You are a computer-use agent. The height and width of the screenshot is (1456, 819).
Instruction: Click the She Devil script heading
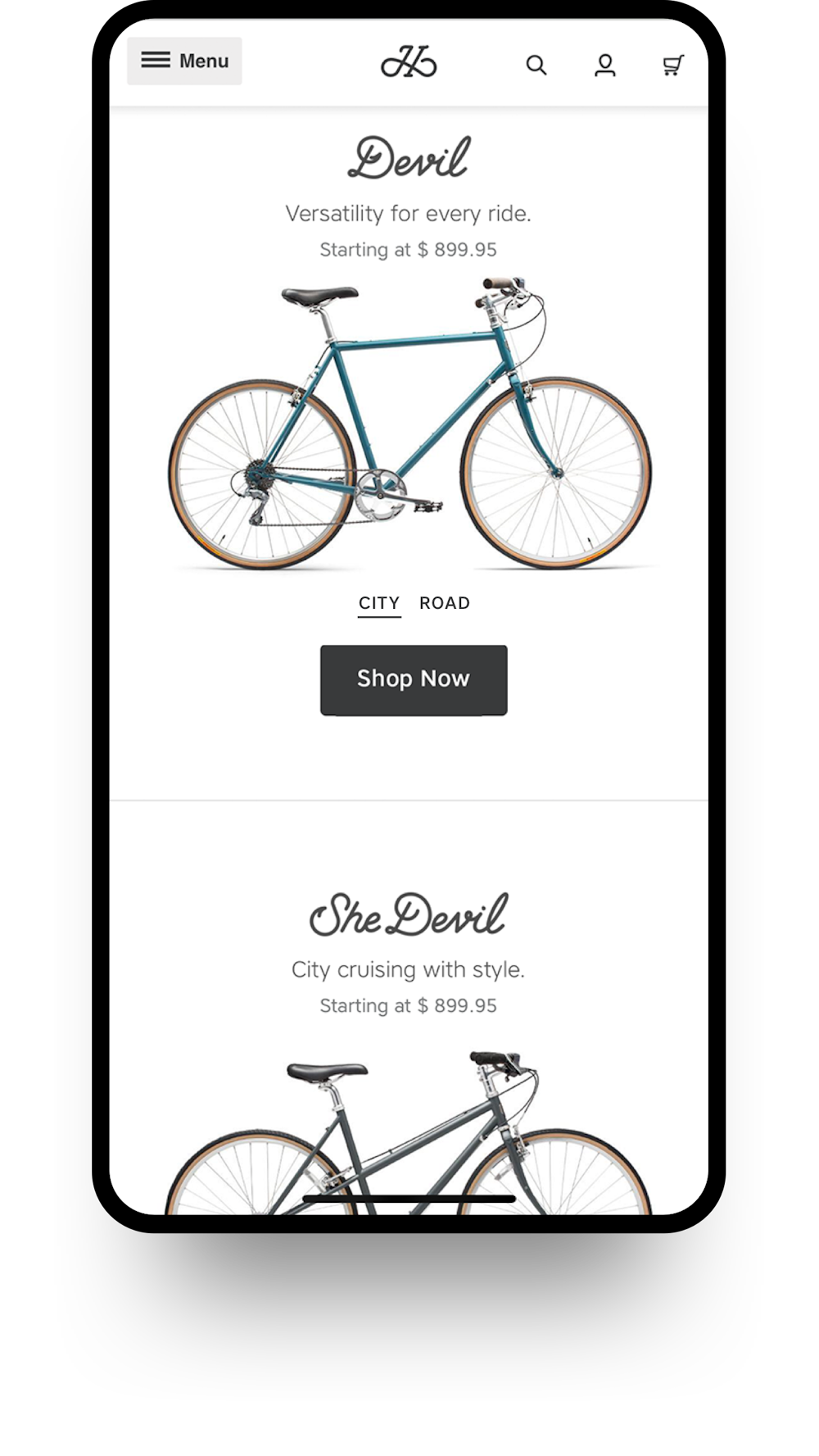[409, 914]
